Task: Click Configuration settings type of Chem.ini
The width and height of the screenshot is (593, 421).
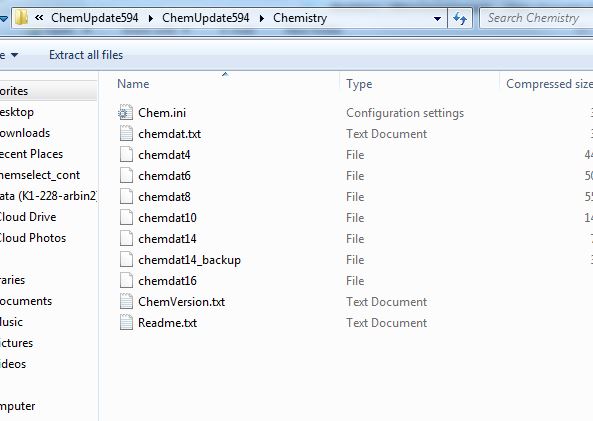Action: point(405,113)
